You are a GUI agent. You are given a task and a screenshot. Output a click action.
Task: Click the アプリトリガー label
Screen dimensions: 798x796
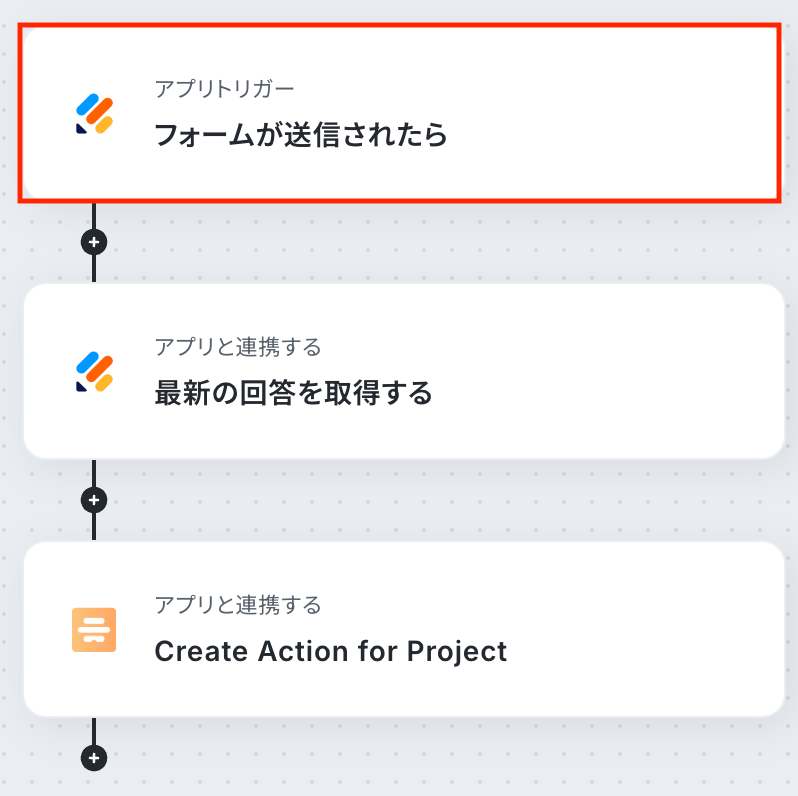pos(224,89)
